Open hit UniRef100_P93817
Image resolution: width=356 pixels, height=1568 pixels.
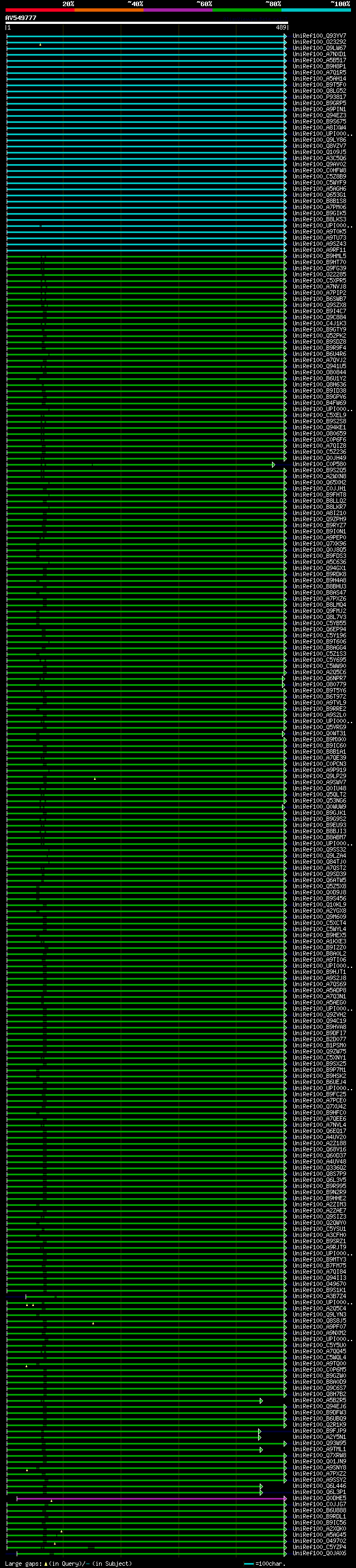tap(319, 97)
